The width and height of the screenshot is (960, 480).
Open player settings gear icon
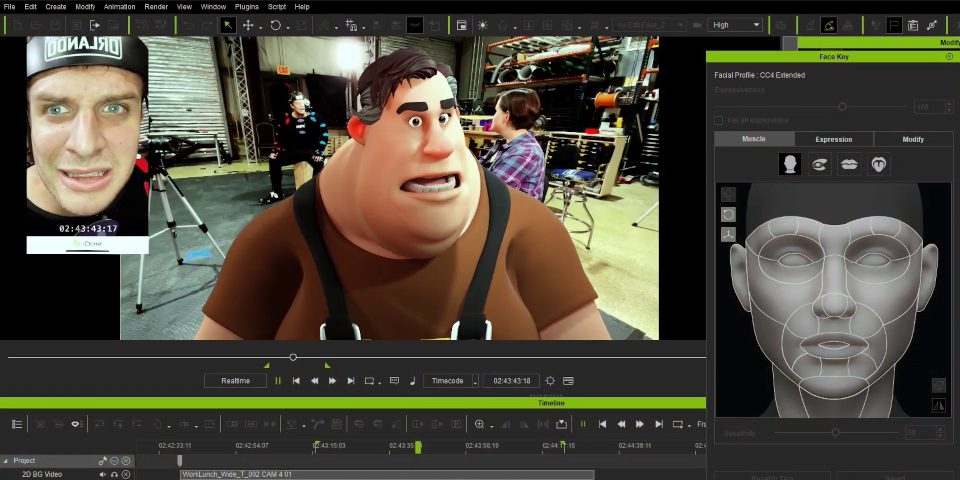tap(549, 381)
